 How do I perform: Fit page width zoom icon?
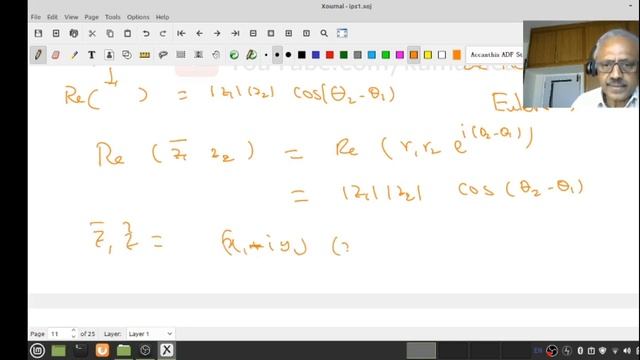coord(271,33)
